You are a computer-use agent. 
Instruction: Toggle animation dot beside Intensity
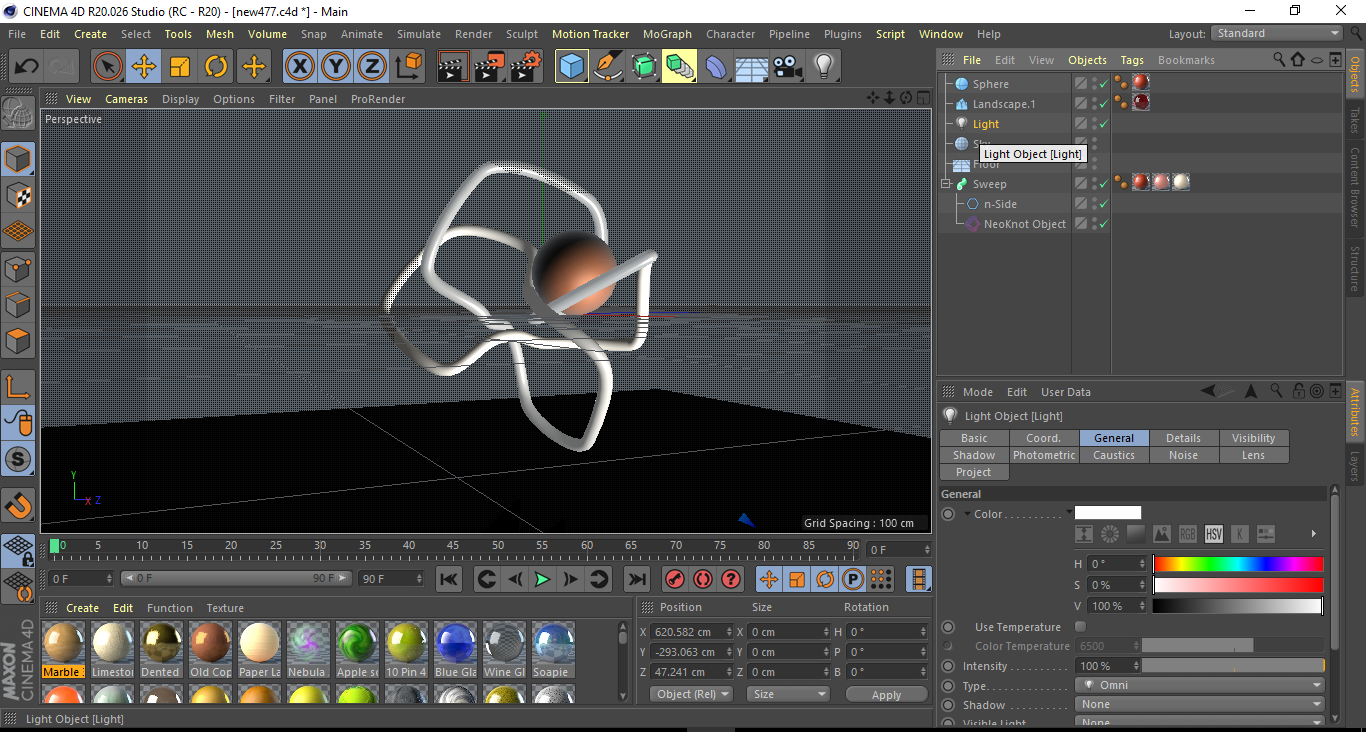948,666
